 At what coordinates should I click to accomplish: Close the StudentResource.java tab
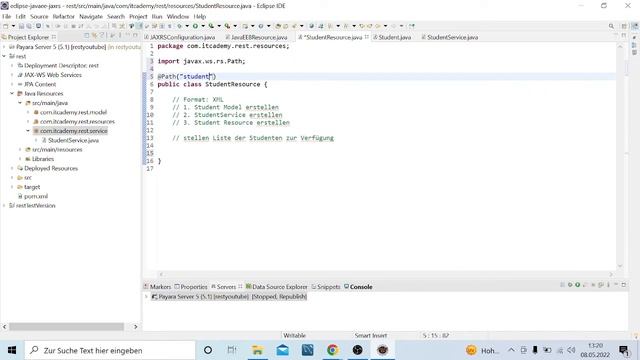(x=367, y=37)
